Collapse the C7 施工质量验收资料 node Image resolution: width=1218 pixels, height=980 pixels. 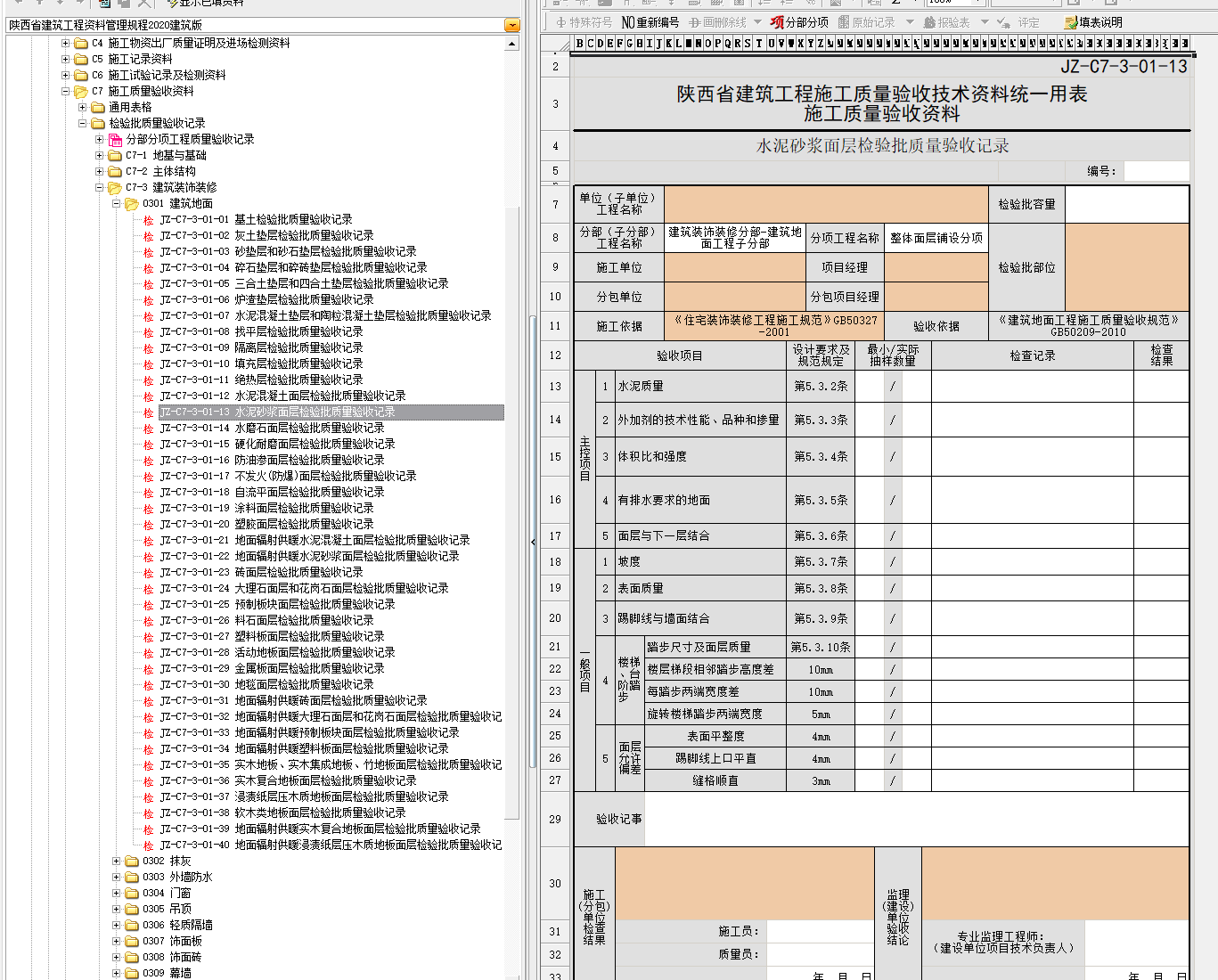click(65, 91)
